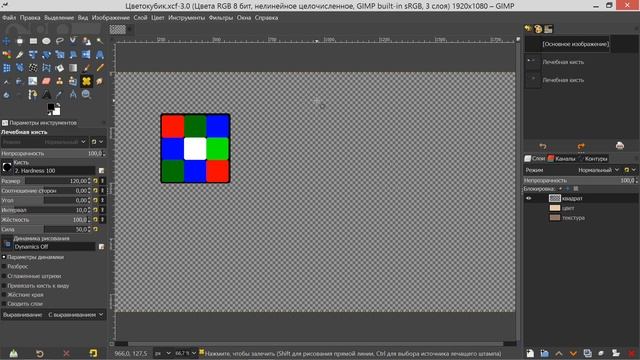Click the undo arrow in history panel
Viewport: 640px width, 360px height.
point(542,146)
